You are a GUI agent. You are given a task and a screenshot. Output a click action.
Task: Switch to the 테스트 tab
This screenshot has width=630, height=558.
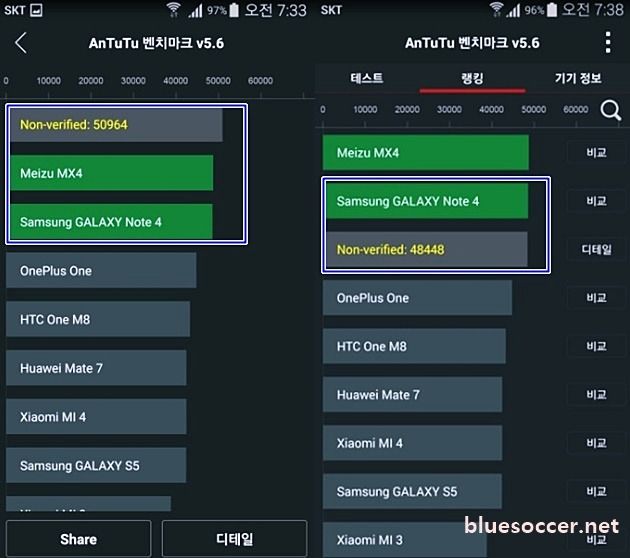[x=366, y=78]
